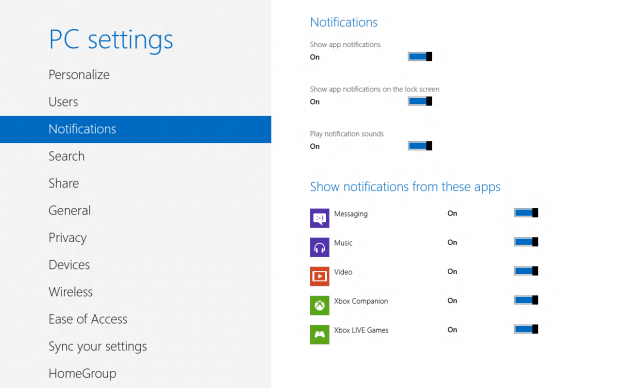Toggle Play notification sounds switch
This screenshot has width=620, height=388.
[420, 146]
